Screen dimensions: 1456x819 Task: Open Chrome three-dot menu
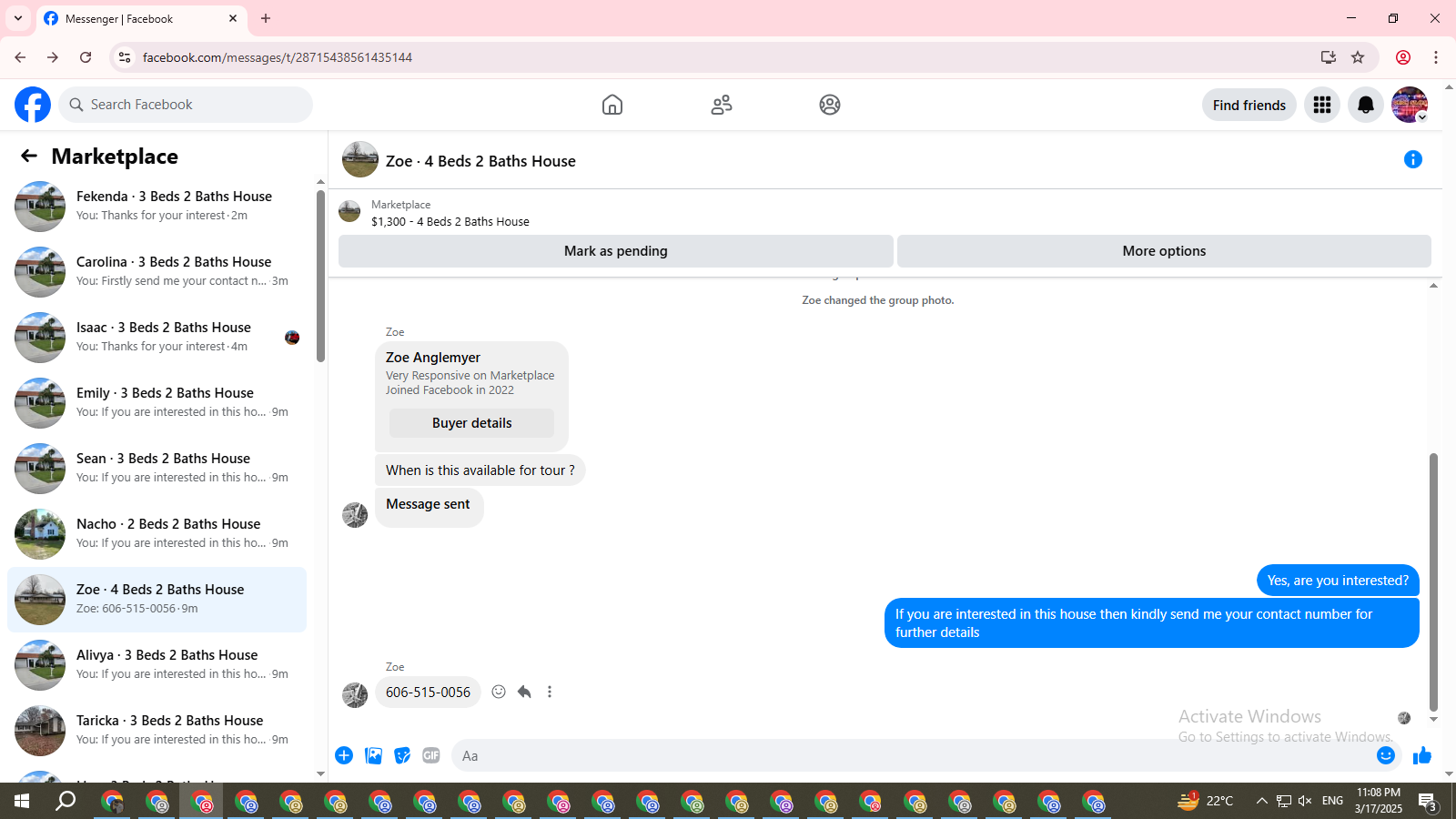click(x=1436, y=57)
